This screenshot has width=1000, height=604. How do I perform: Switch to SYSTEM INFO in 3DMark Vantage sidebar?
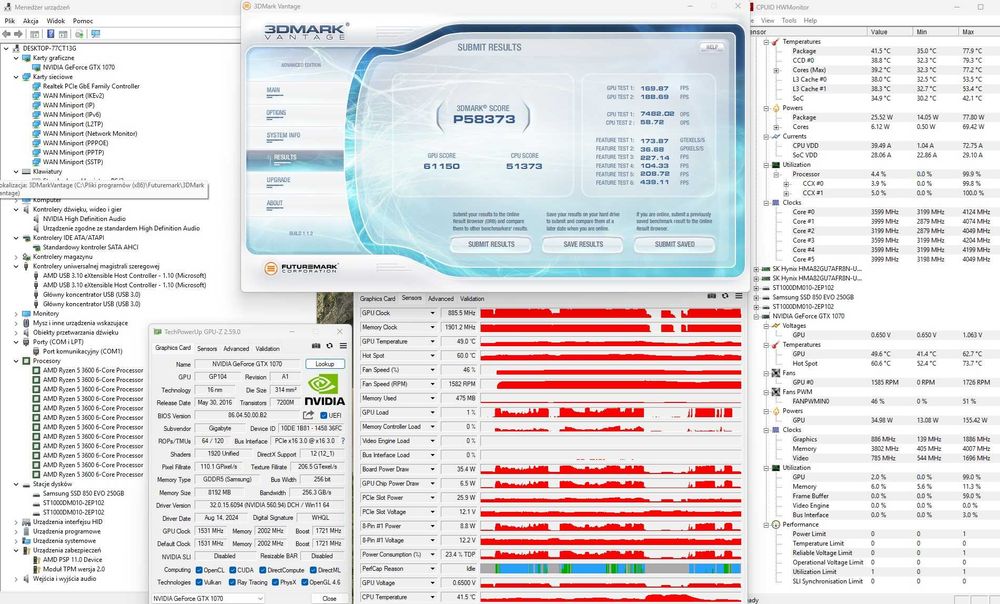pos(283,135)
